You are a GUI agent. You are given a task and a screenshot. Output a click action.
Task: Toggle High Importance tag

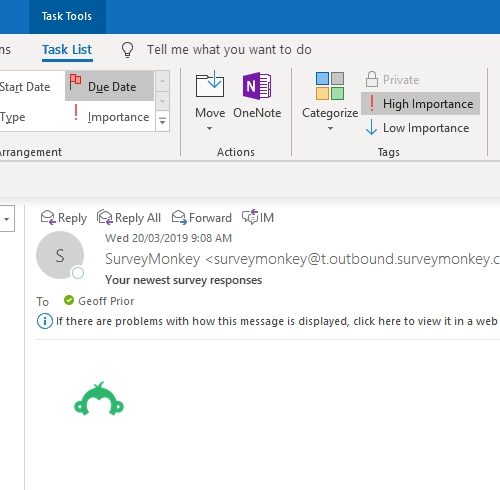[420, 104]
